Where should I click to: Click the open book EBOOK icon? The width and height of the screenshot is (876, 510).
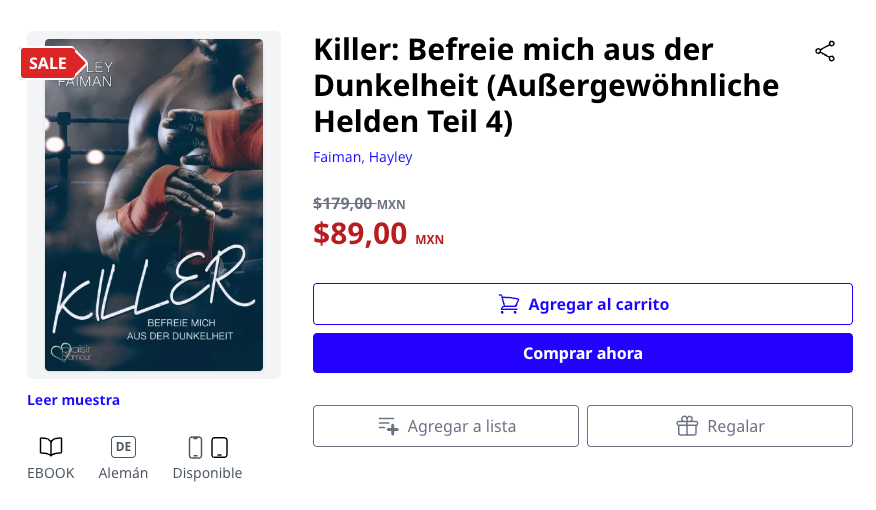[x=51, y=447]
